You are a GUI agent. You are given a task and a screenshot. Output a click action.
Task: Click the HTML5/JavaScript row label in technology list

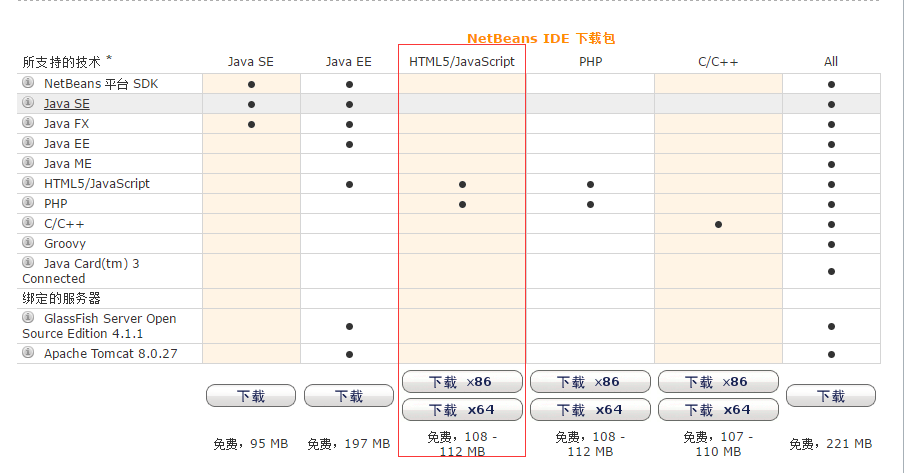point(97,183)
